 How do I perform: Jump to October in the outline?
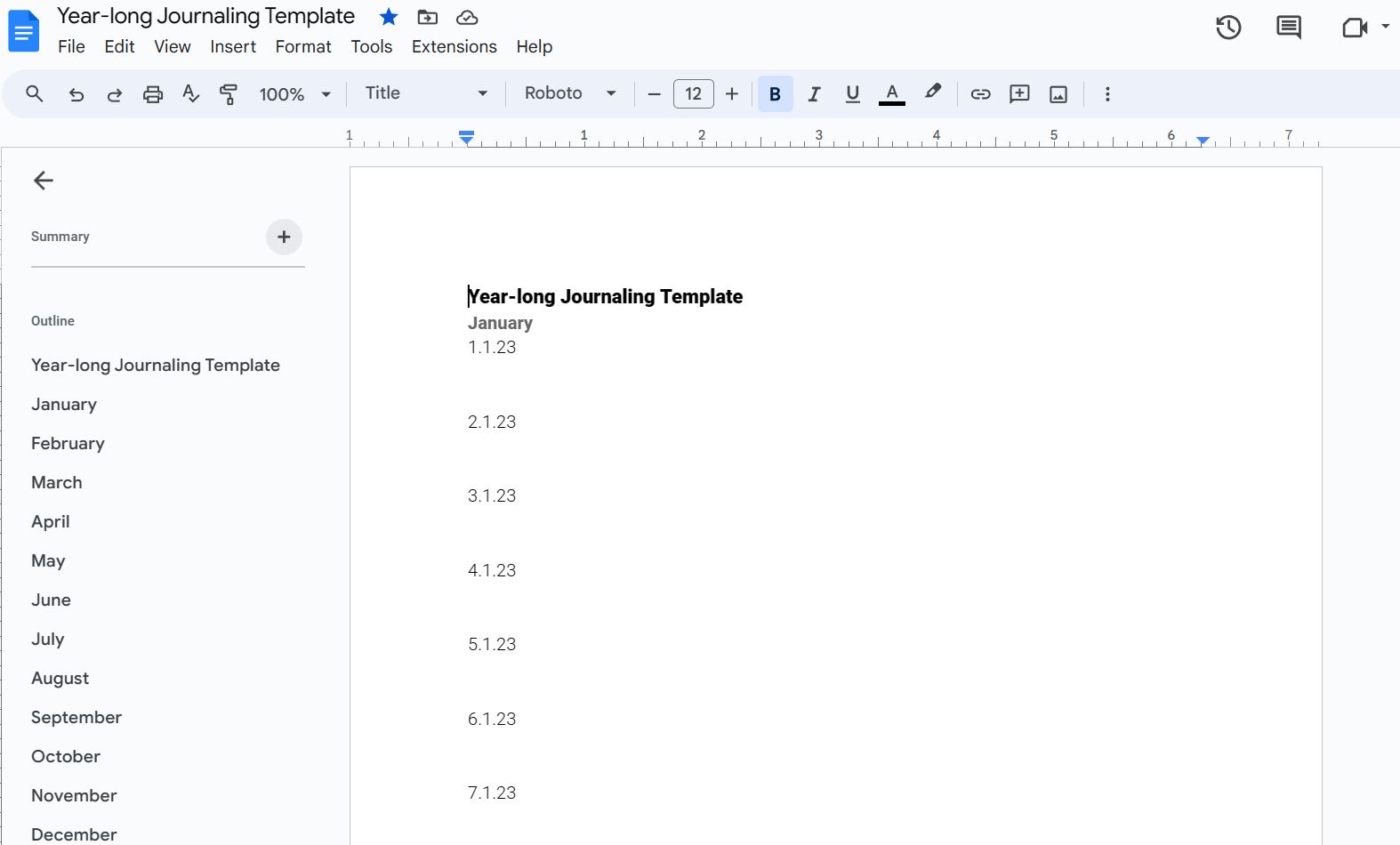(66, 756)
